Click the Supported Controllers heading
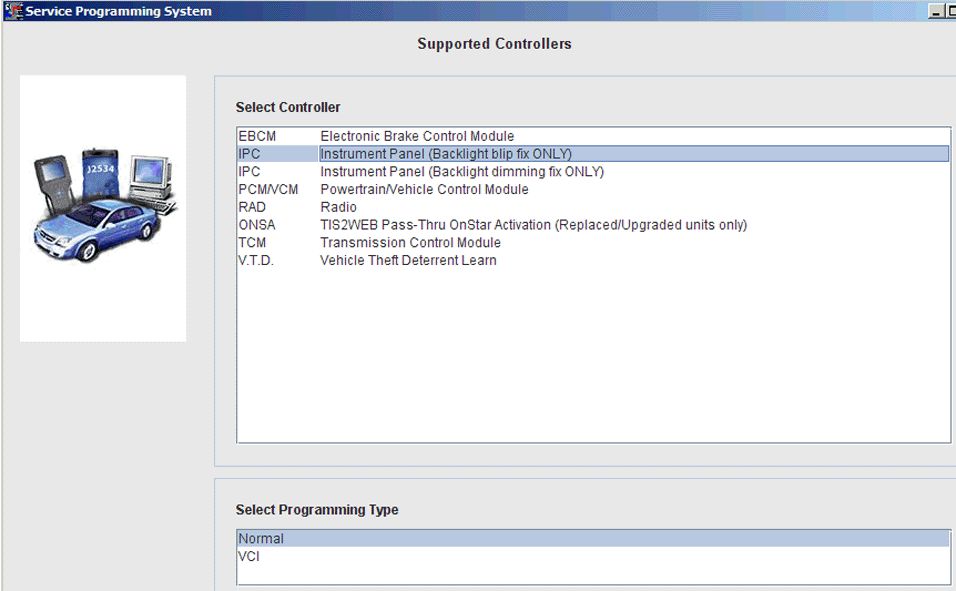This screenshot has width=956, height=591. point(494,44)
